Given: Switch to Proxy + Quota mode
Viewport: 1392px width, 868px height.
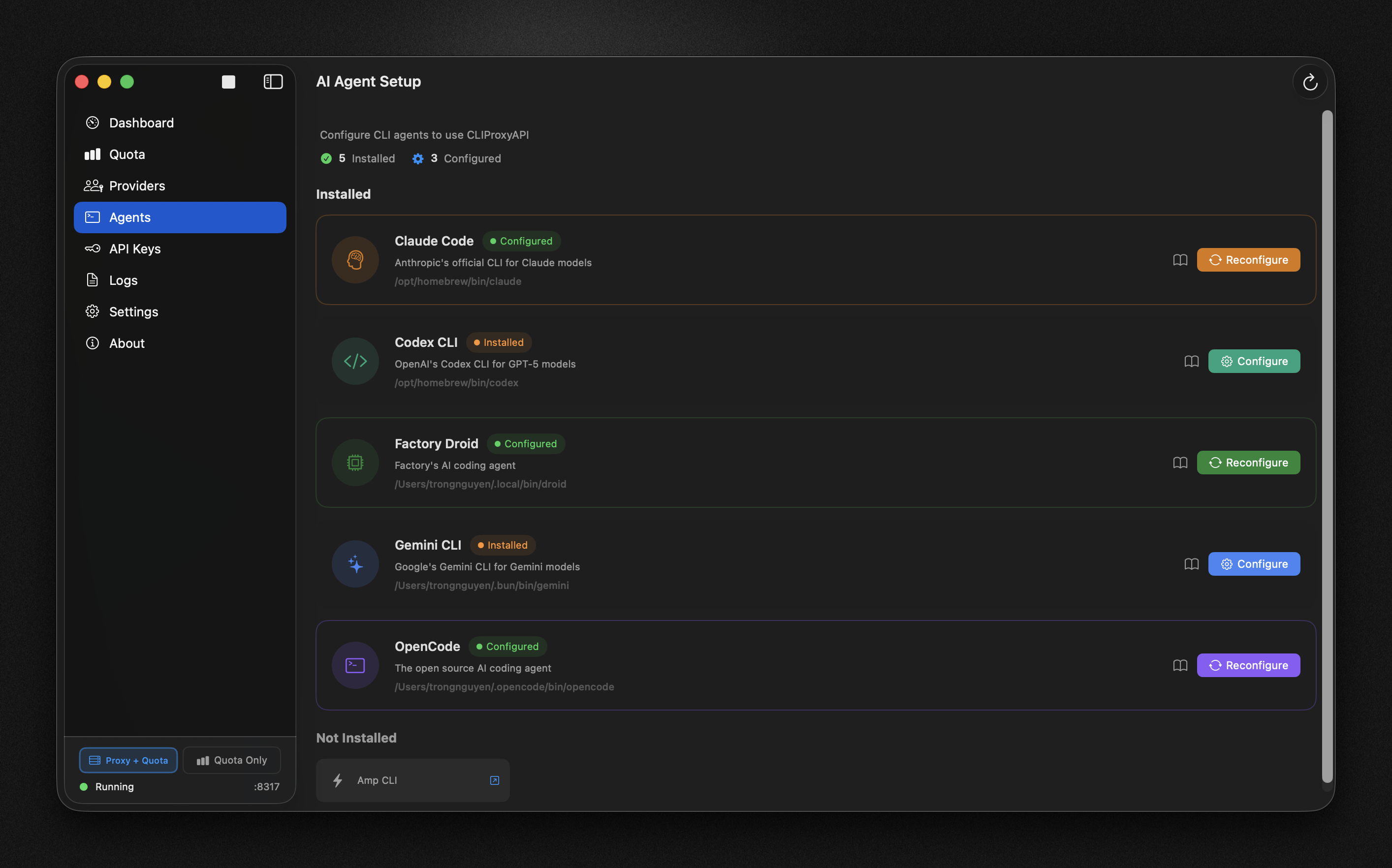Looking at the screenshot, I should point(128,760).
